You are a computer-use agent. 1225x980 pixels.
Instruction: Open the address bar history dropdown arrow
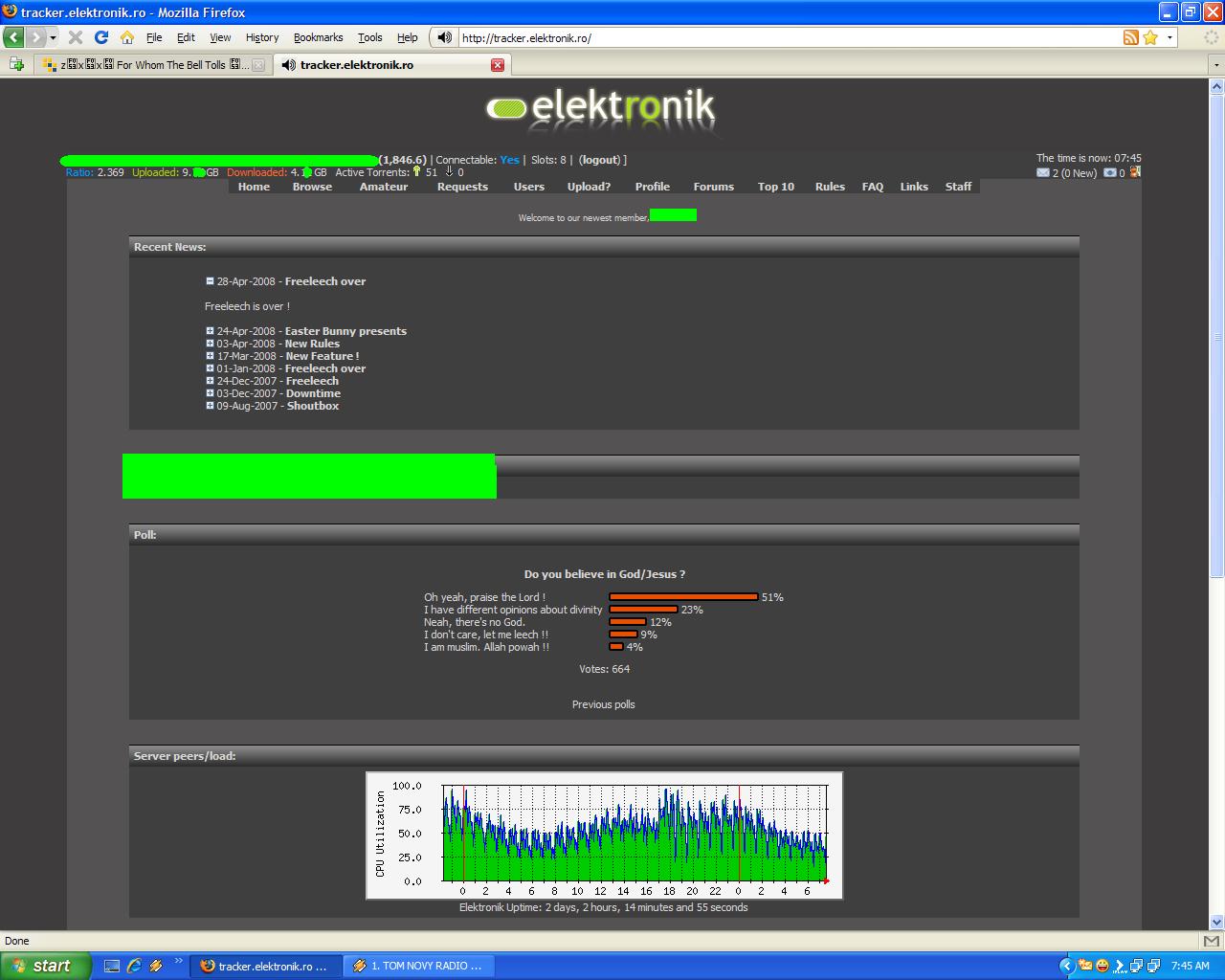(1169, 37)
